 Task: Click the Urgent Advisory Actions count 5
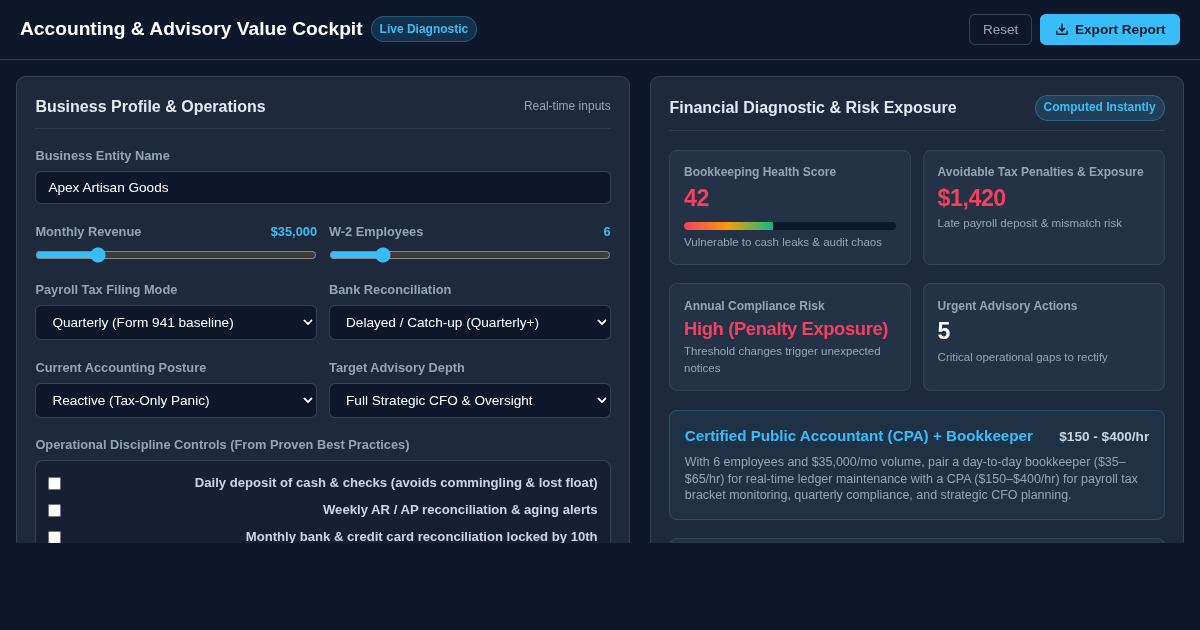[944, 331]
